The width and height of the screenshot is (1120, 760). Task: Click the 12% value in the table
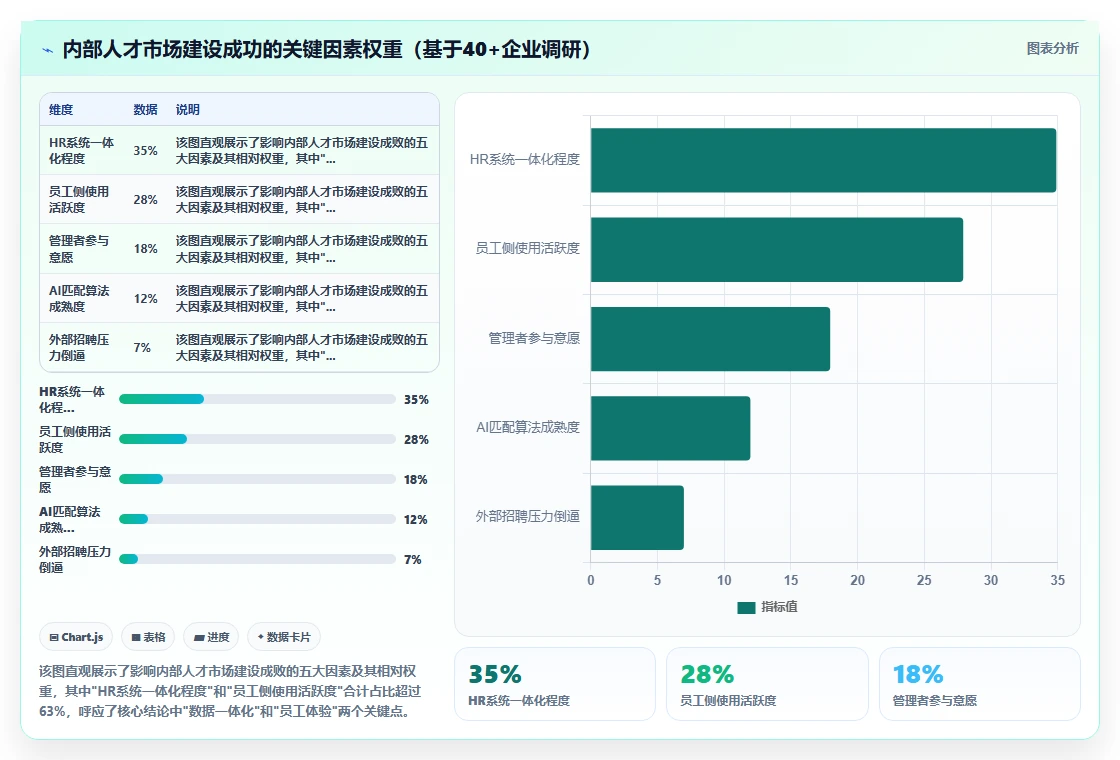click(x=145, y=299)
